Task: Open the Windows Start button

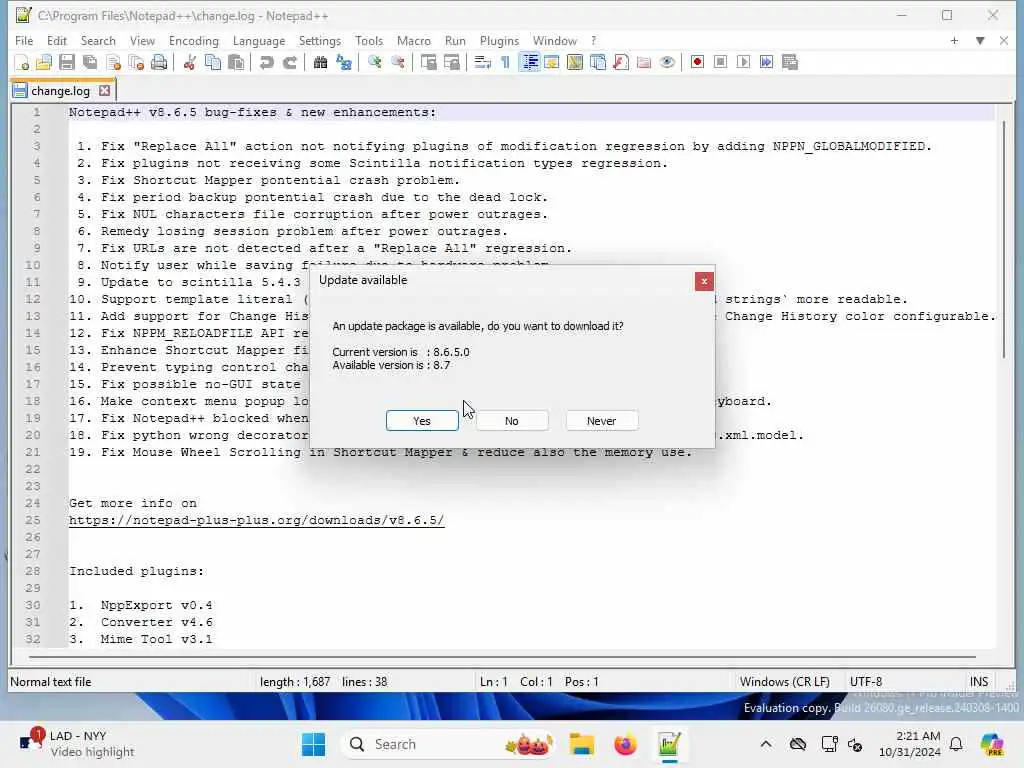Action: tap(313, 744)
